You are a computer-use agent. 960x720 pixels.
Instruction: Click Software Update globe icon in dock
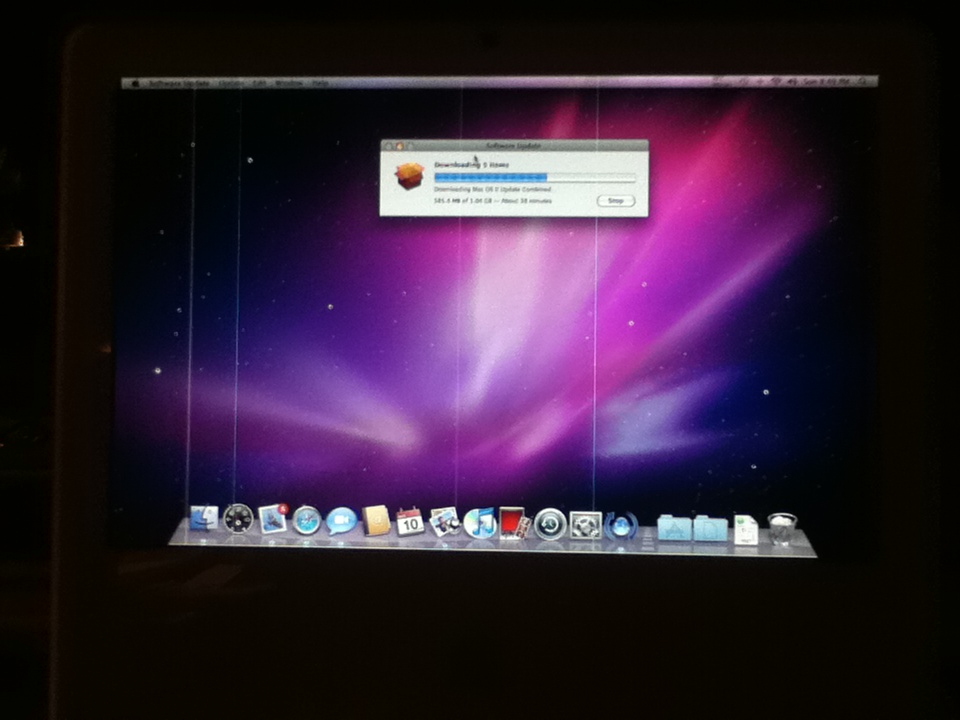[x=621, y=526]
